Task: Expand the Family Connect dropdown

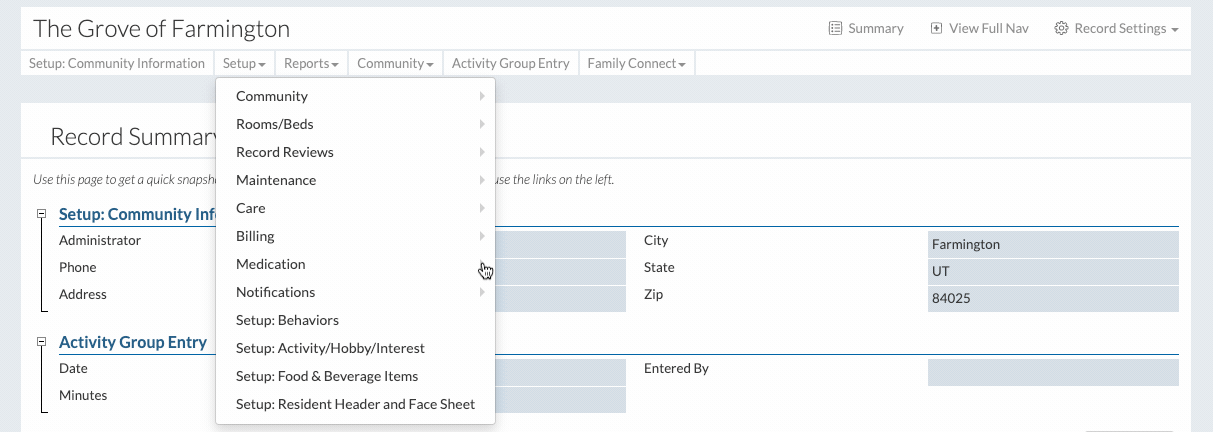Action: click(x=636, y=63)
